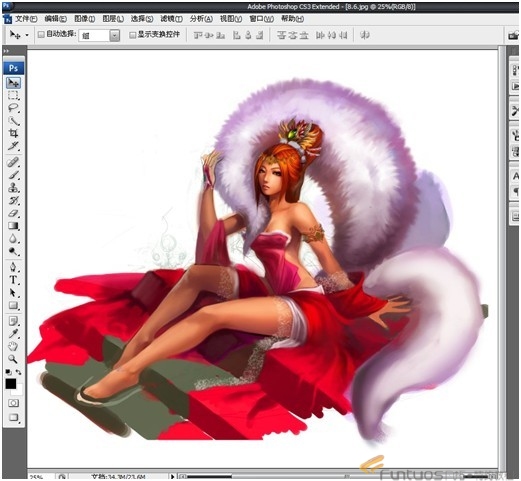
Task: Align right edges in options bar
Action: (260, 35)
